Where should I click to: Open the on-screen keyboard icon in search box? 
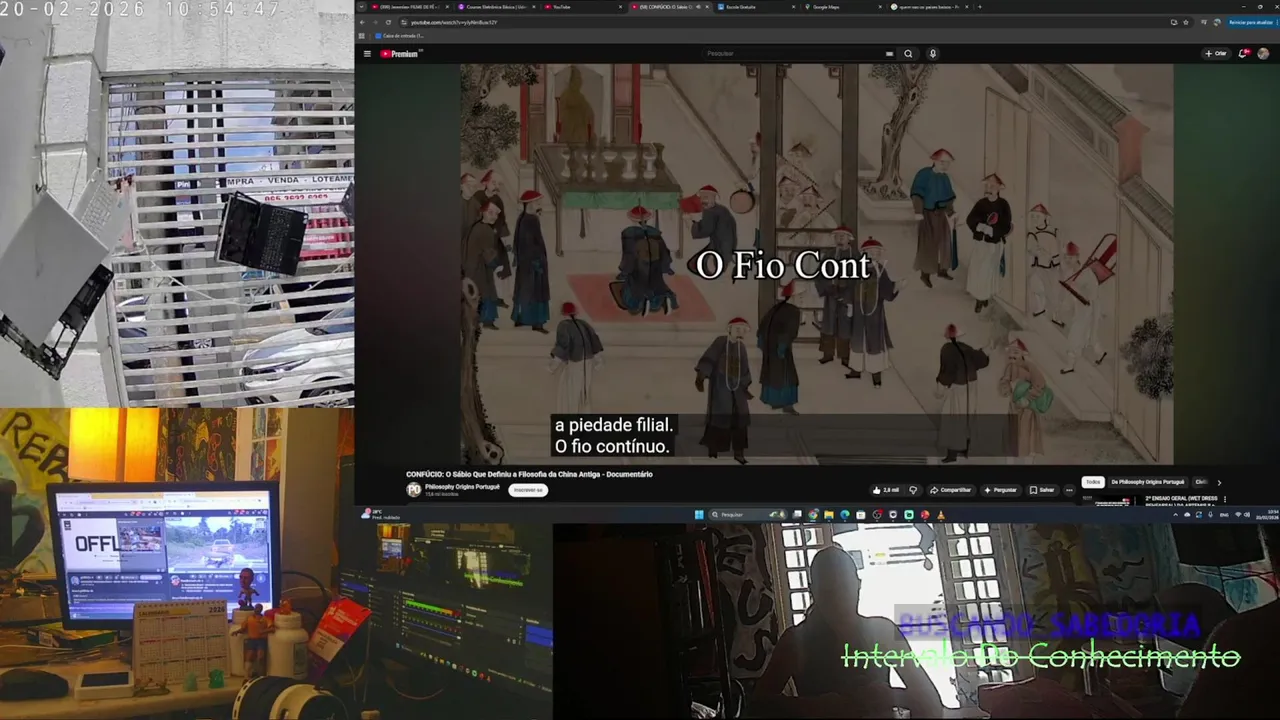889,54
